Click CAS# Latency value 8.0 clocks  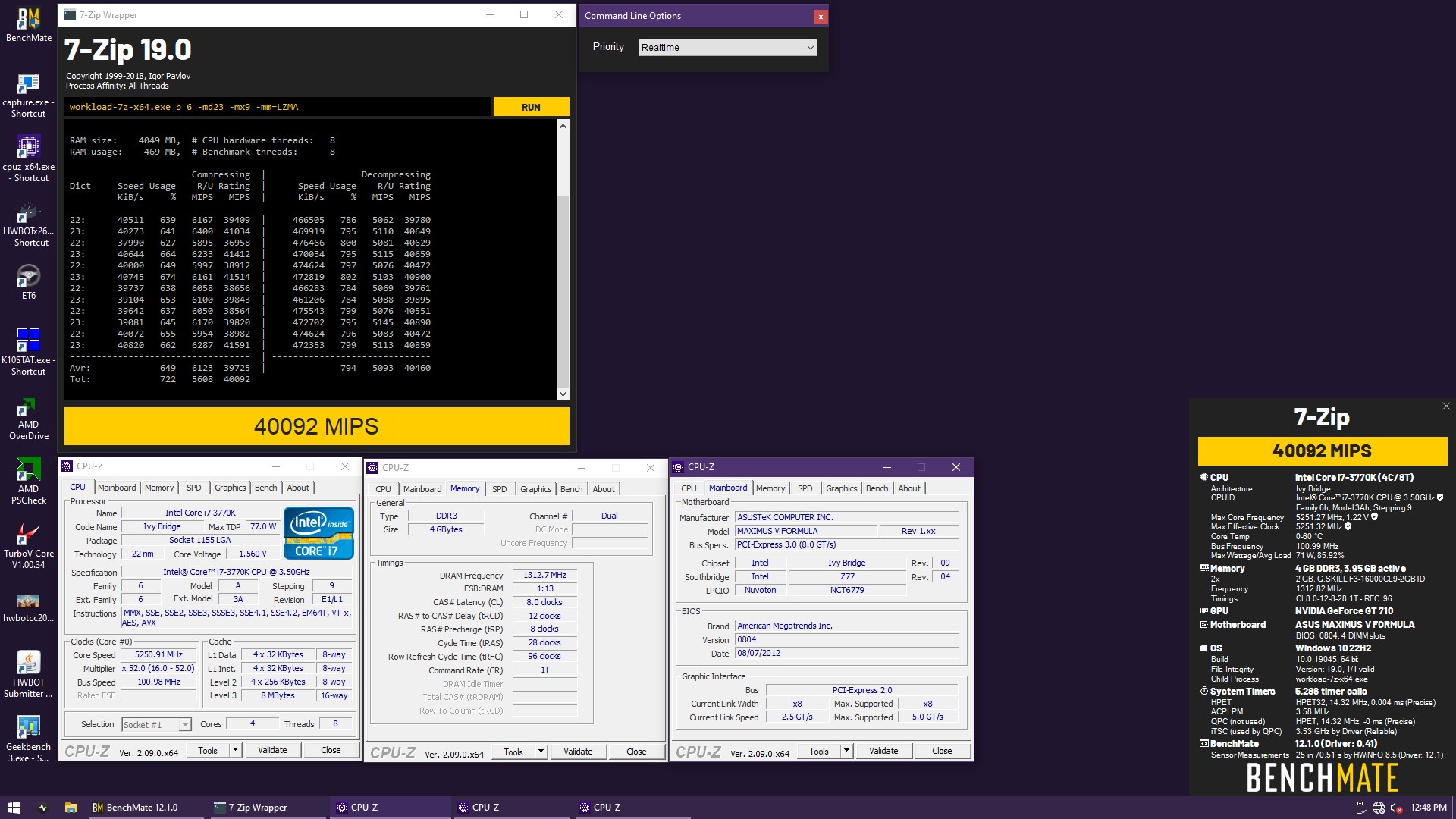pyautogui.click(x=544, y=603)
